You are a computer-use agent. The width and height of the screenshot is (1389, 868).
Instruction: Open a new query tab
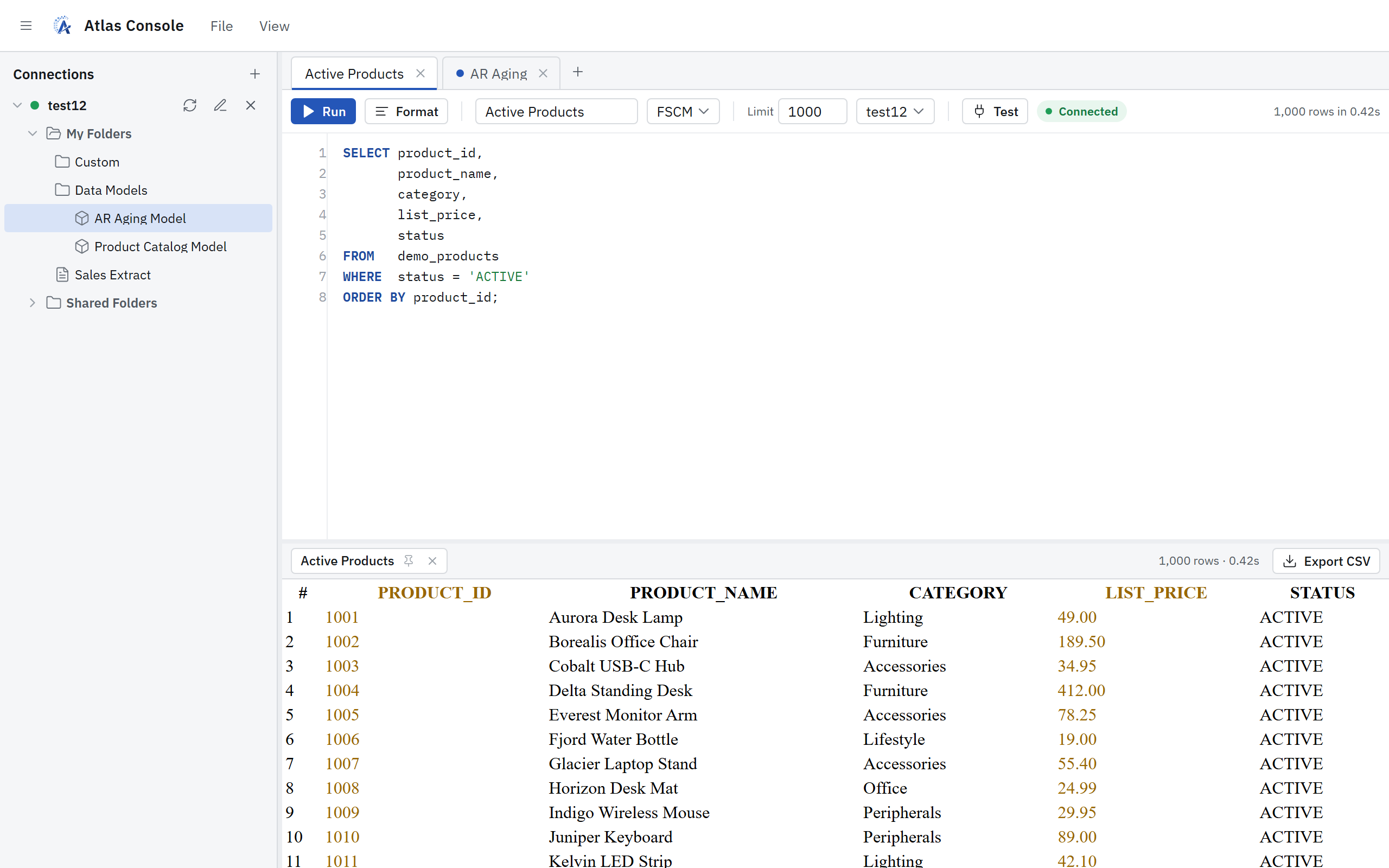pos(578,72)
